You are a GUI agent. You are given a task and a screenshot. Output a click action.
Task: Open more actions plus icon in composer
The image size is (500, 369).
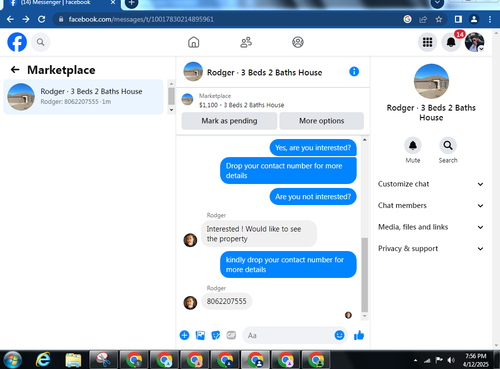(184, 335)
